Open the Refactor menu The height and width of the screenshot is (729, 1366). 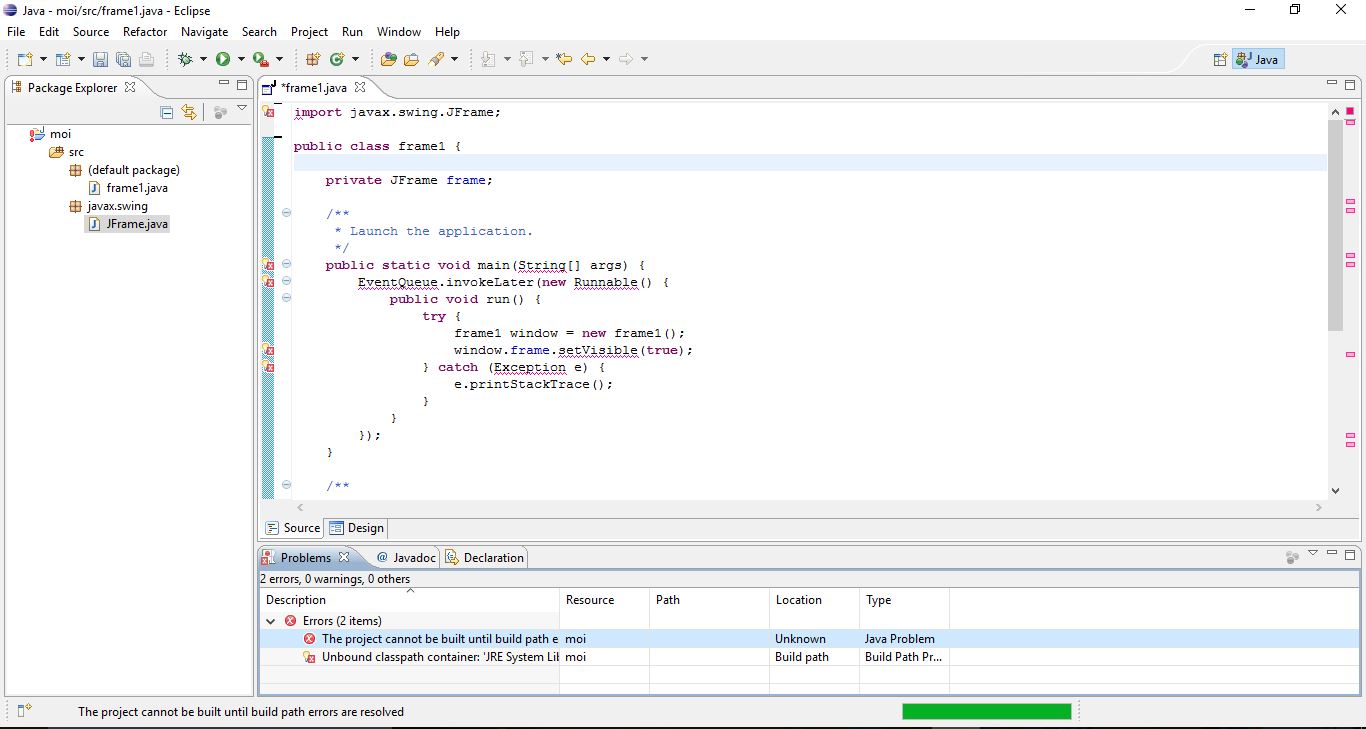pos(145,31)
